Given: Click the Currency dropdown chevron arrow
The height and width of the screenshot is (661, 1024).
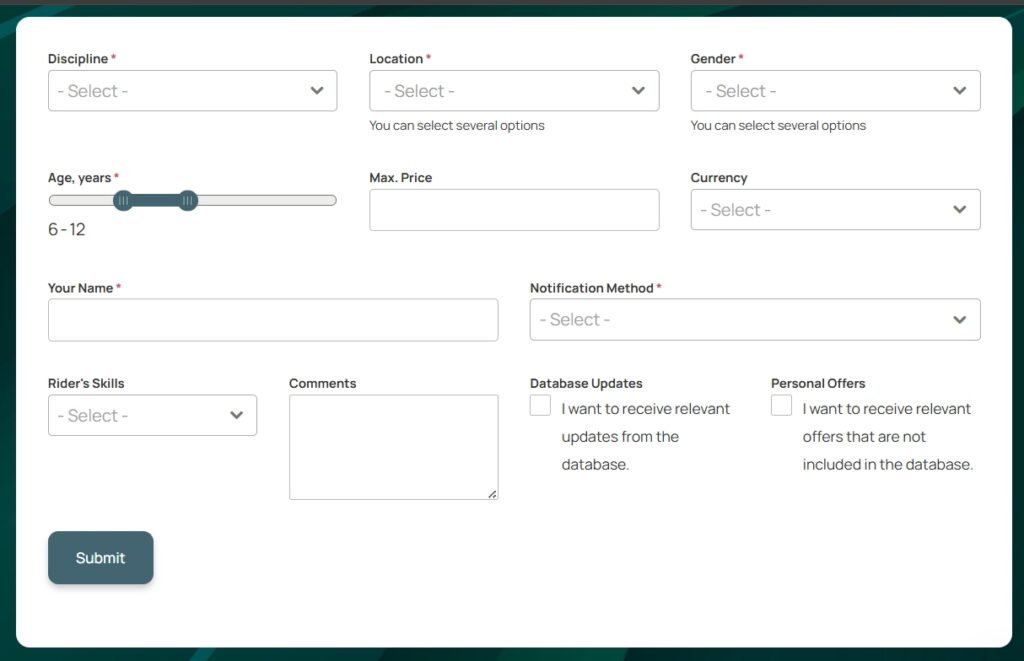Looking at the screenshot, I should coord(959,210).
